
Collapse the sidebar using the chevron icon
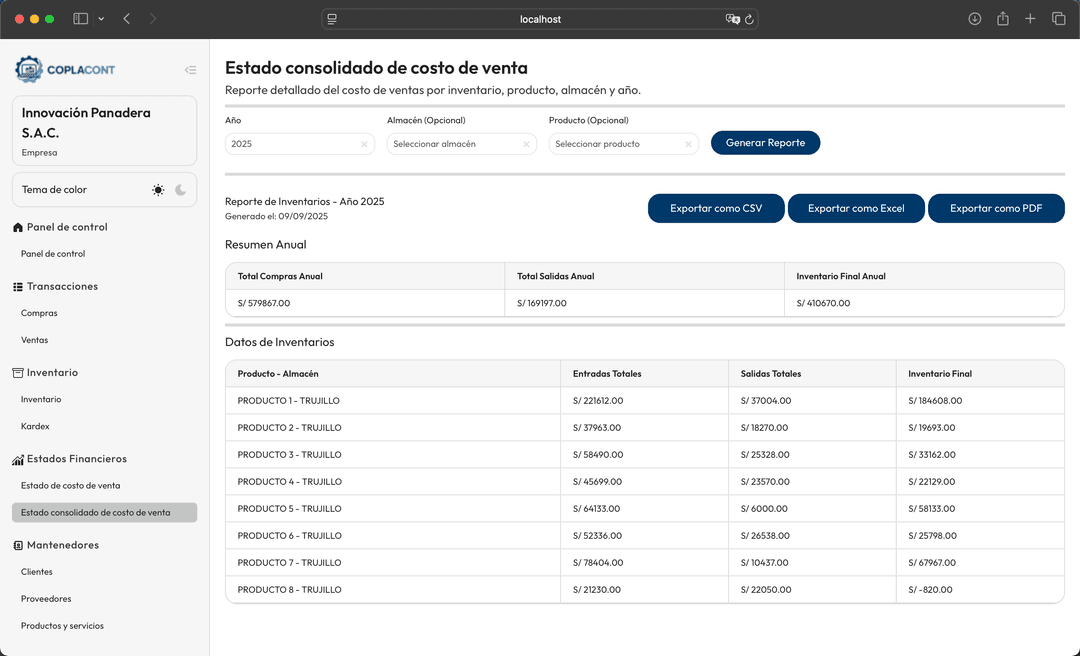[190, 70]
